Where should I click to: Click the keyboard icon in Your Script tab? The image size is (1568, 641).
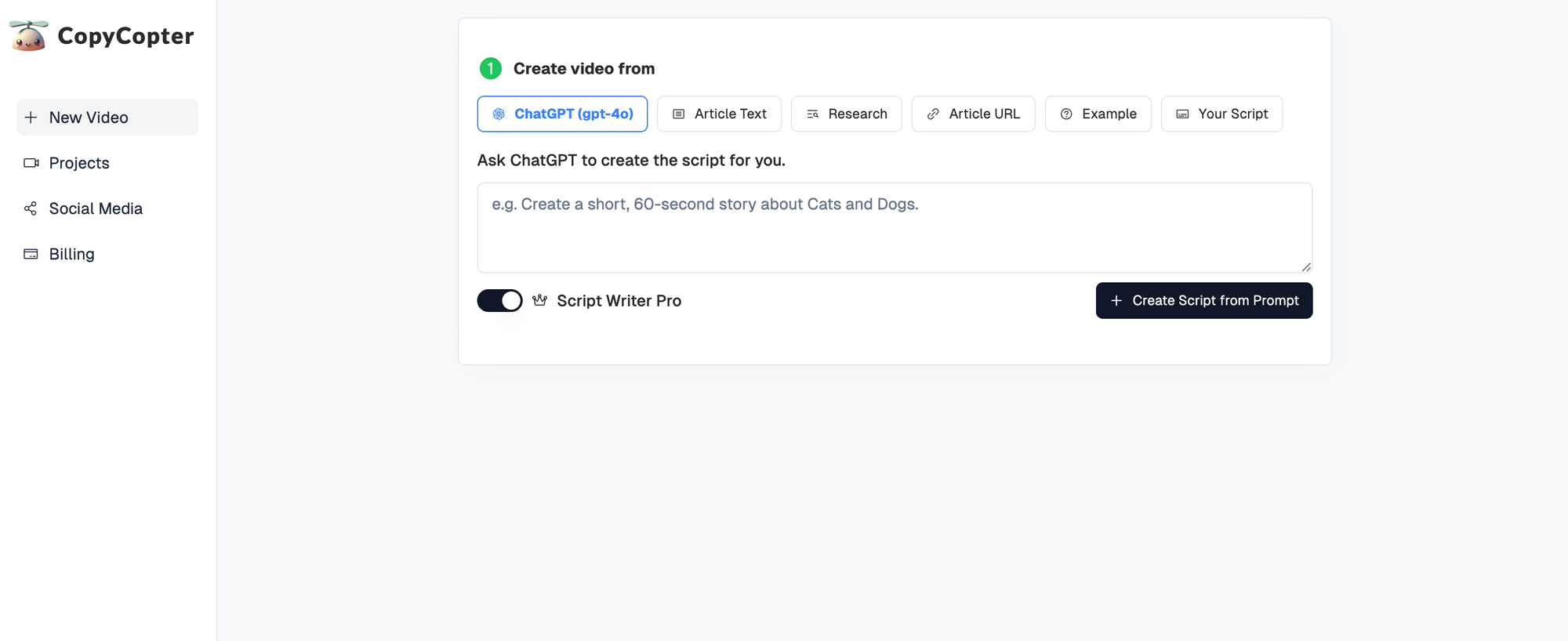[x=1182, y=114]
